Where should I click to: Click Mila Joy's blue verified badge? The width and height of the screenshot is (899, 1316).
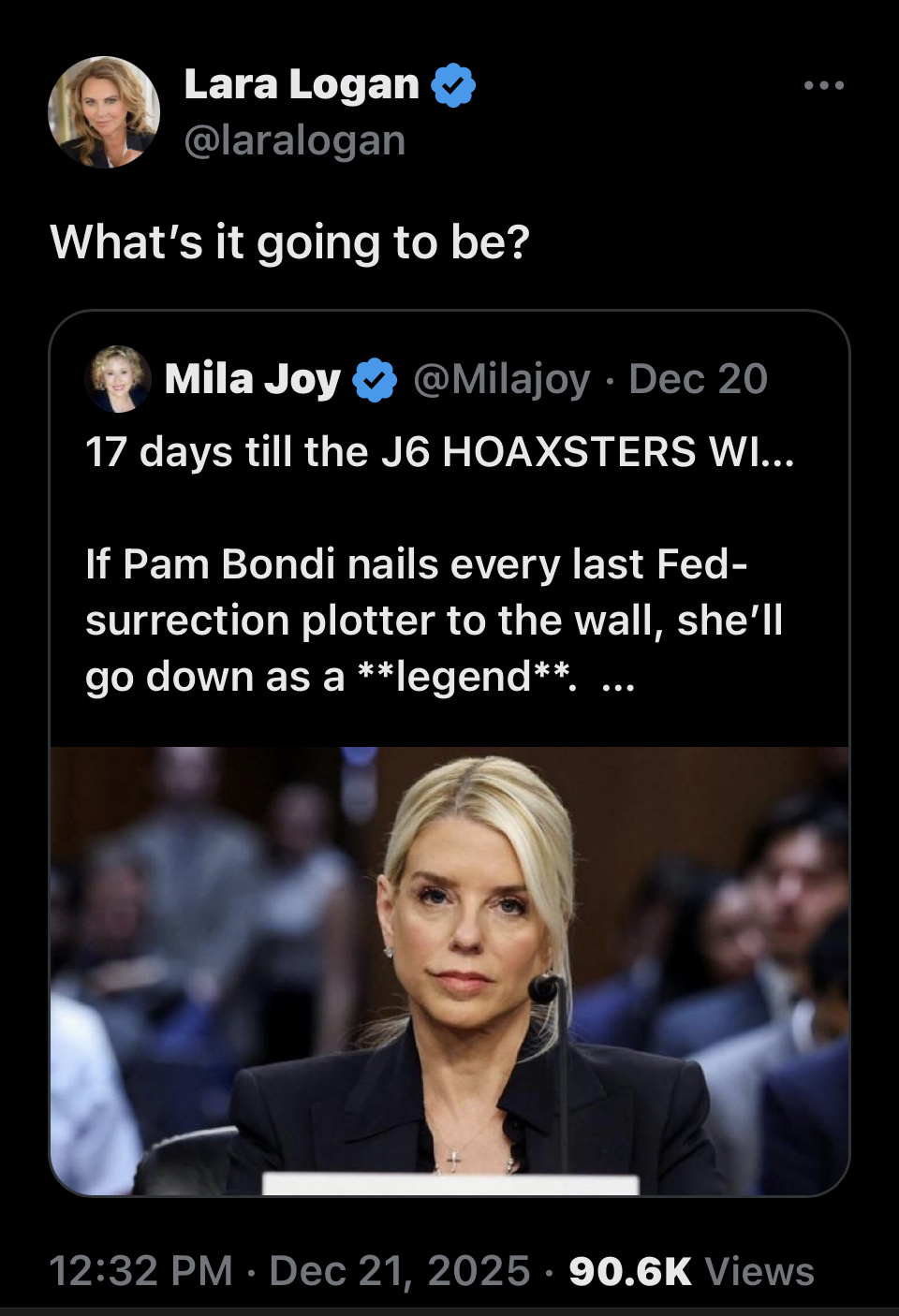(375, 380)
